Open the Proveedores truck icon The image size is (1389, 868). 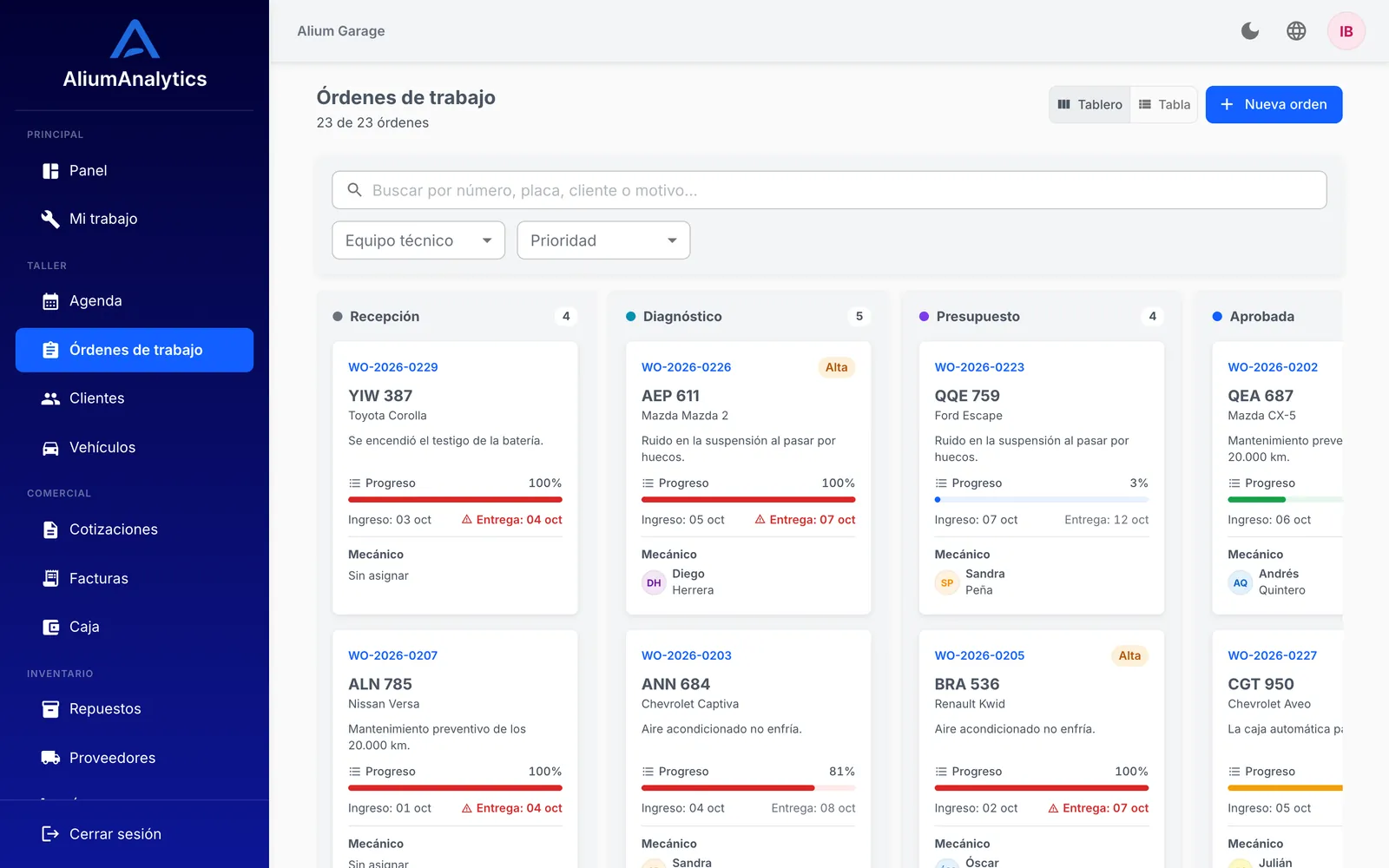50,758
